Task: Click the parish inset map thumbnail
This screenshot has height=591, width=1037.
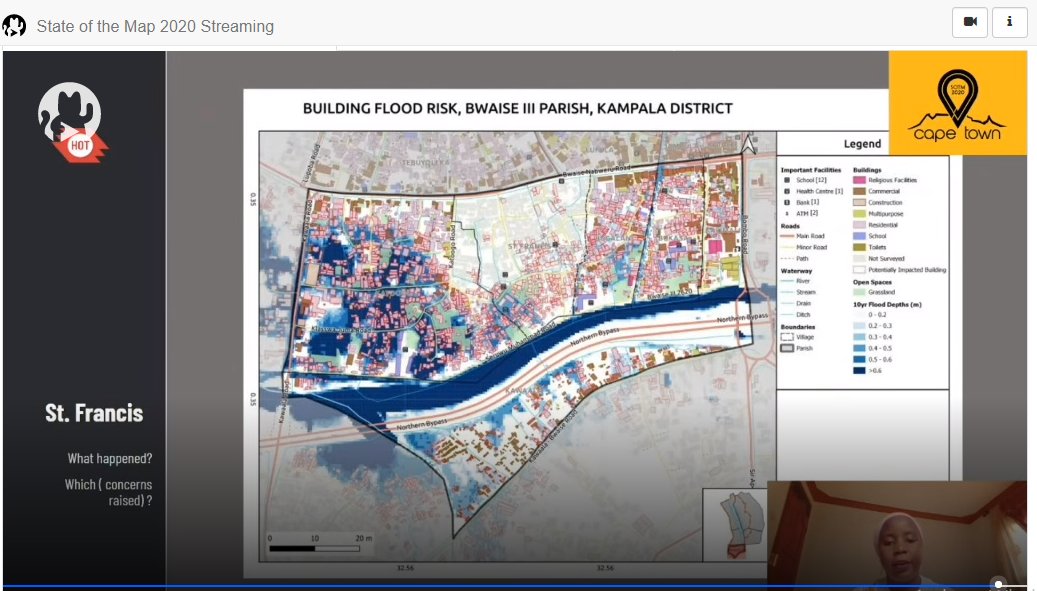Action: point(735,525)
